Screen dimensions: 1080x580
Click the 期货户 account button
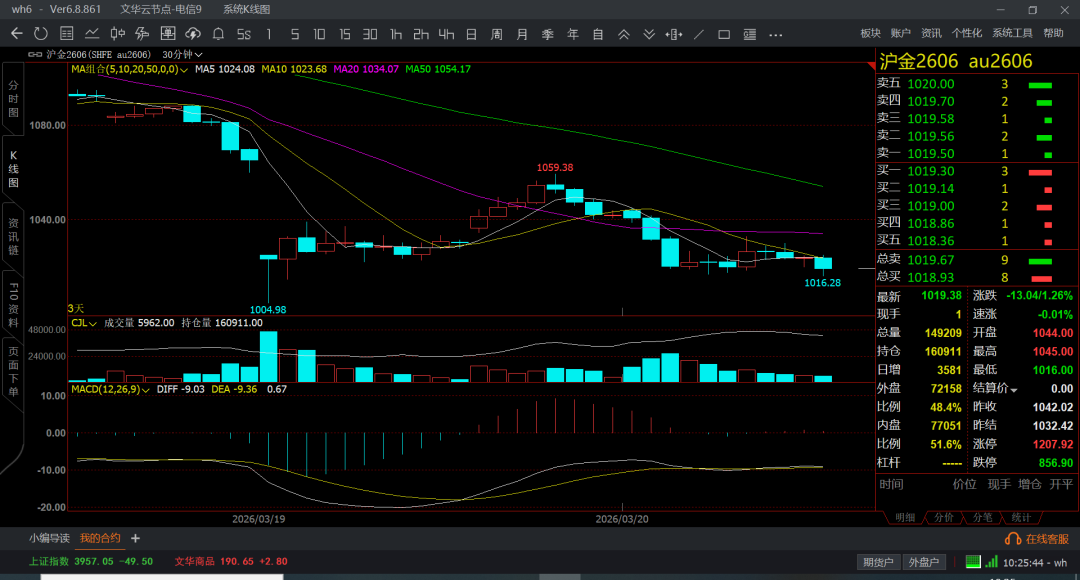[877, 563]
